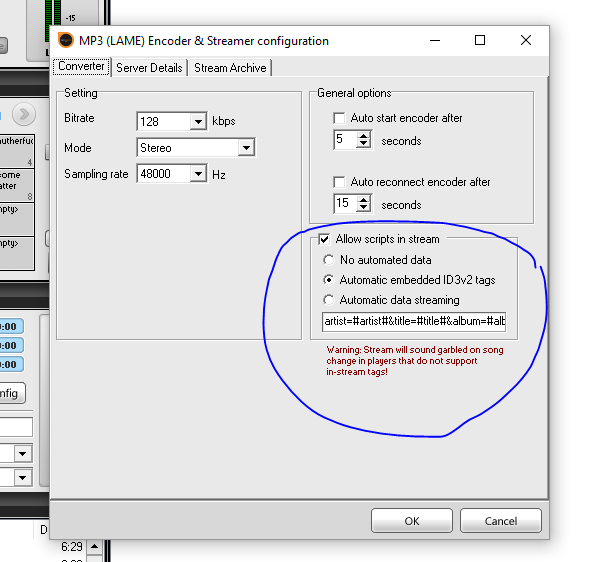The width and height of the screenshot is (615, 562).
Task: Close the encoder configuration dialog
Action: [526, 40]
